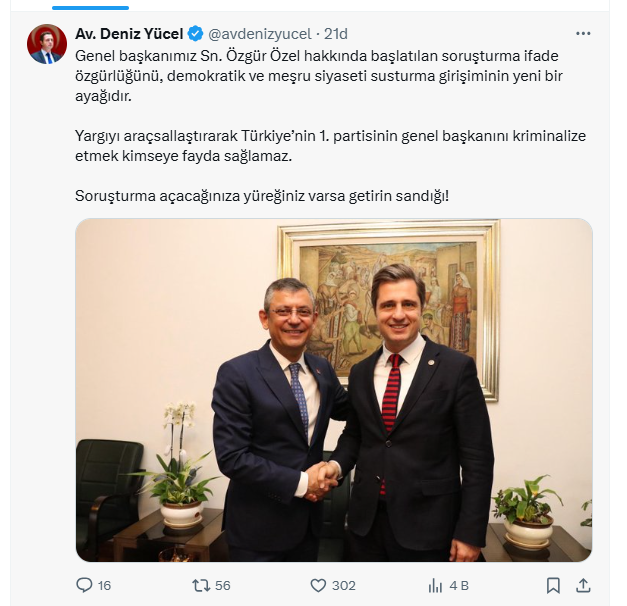View analytics bar chart icon
The width and height of the screenshot is (627, 606).
(x=435, y=586)
